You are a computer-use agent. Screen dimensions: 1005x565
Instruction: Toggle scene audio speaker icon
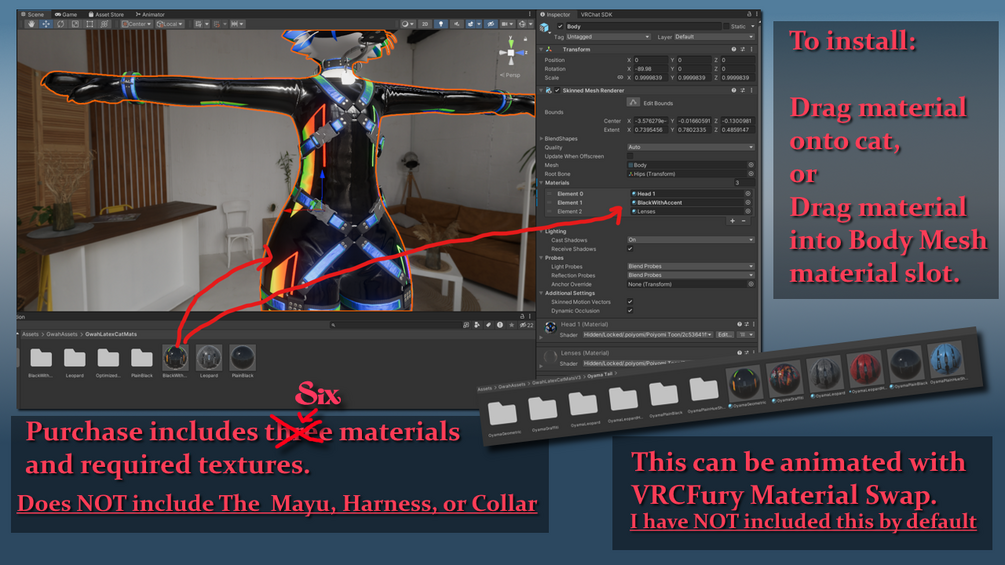click(x=456, y=24)
